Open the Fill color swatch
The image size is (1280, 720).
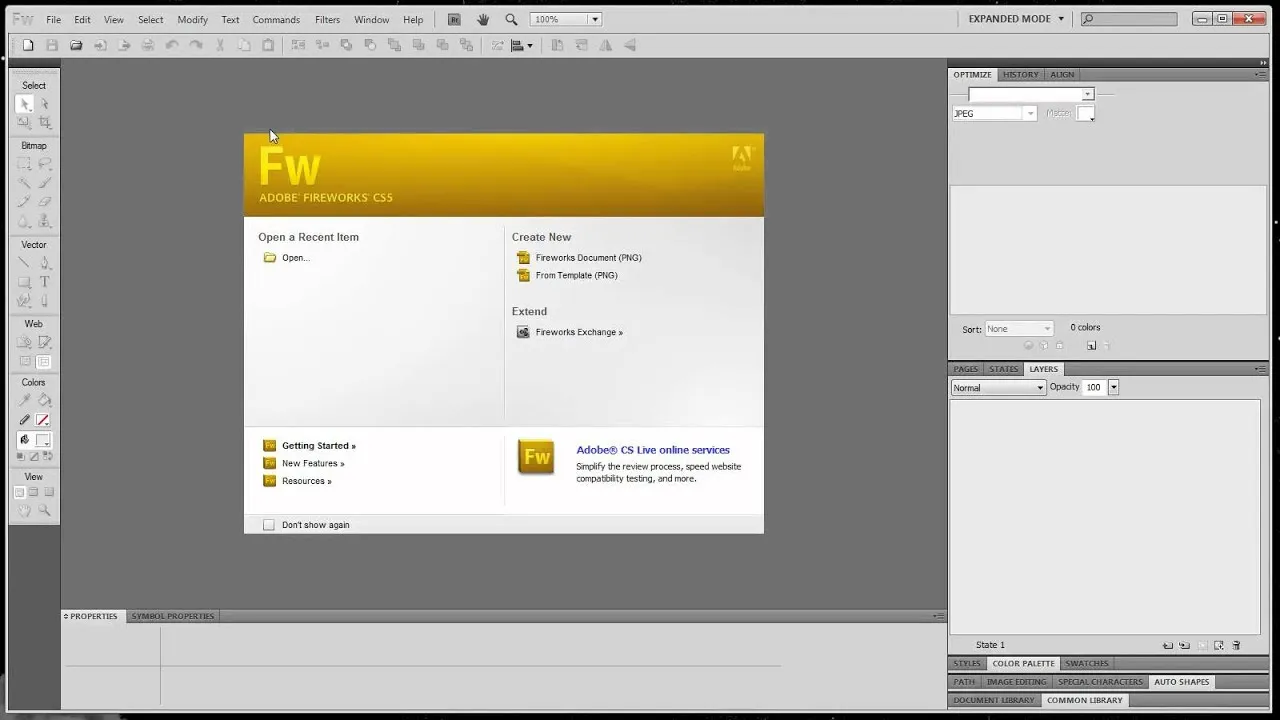coord(43,440)
